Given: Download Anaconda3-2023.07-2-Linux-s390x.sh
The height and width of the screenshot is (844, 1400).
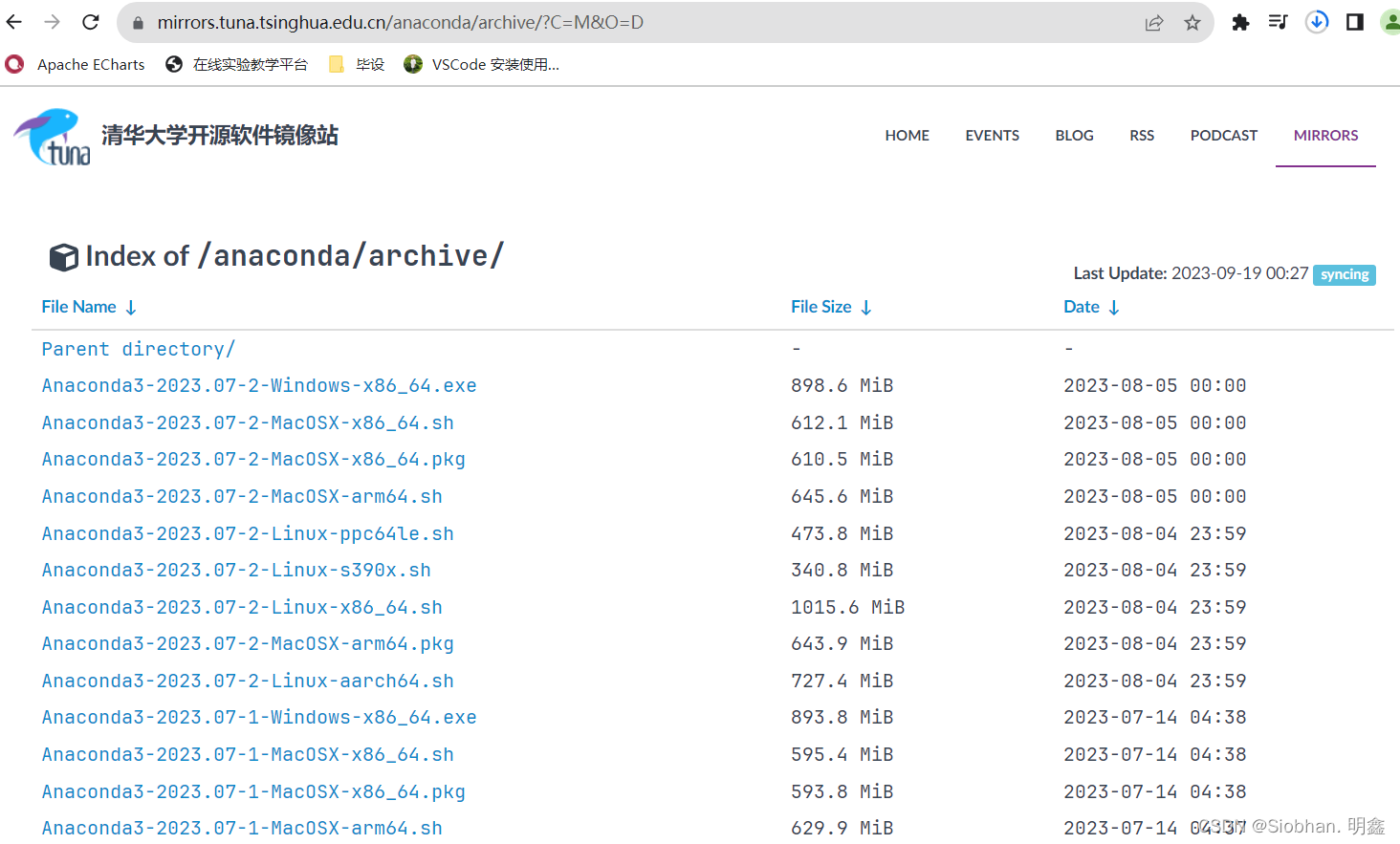Looking at the screenshot, I should click(x=236, y=571).
